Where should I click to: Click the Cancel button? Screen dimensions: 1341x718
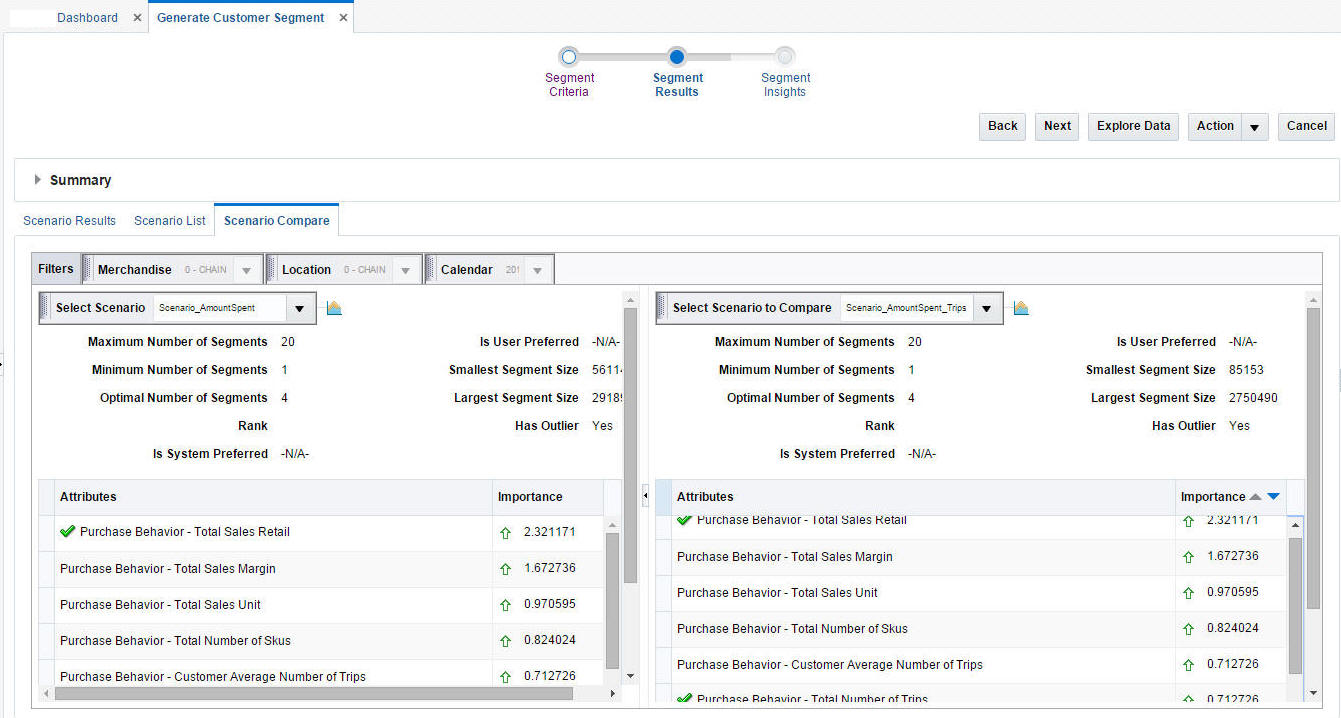[x=1306, y=126]
